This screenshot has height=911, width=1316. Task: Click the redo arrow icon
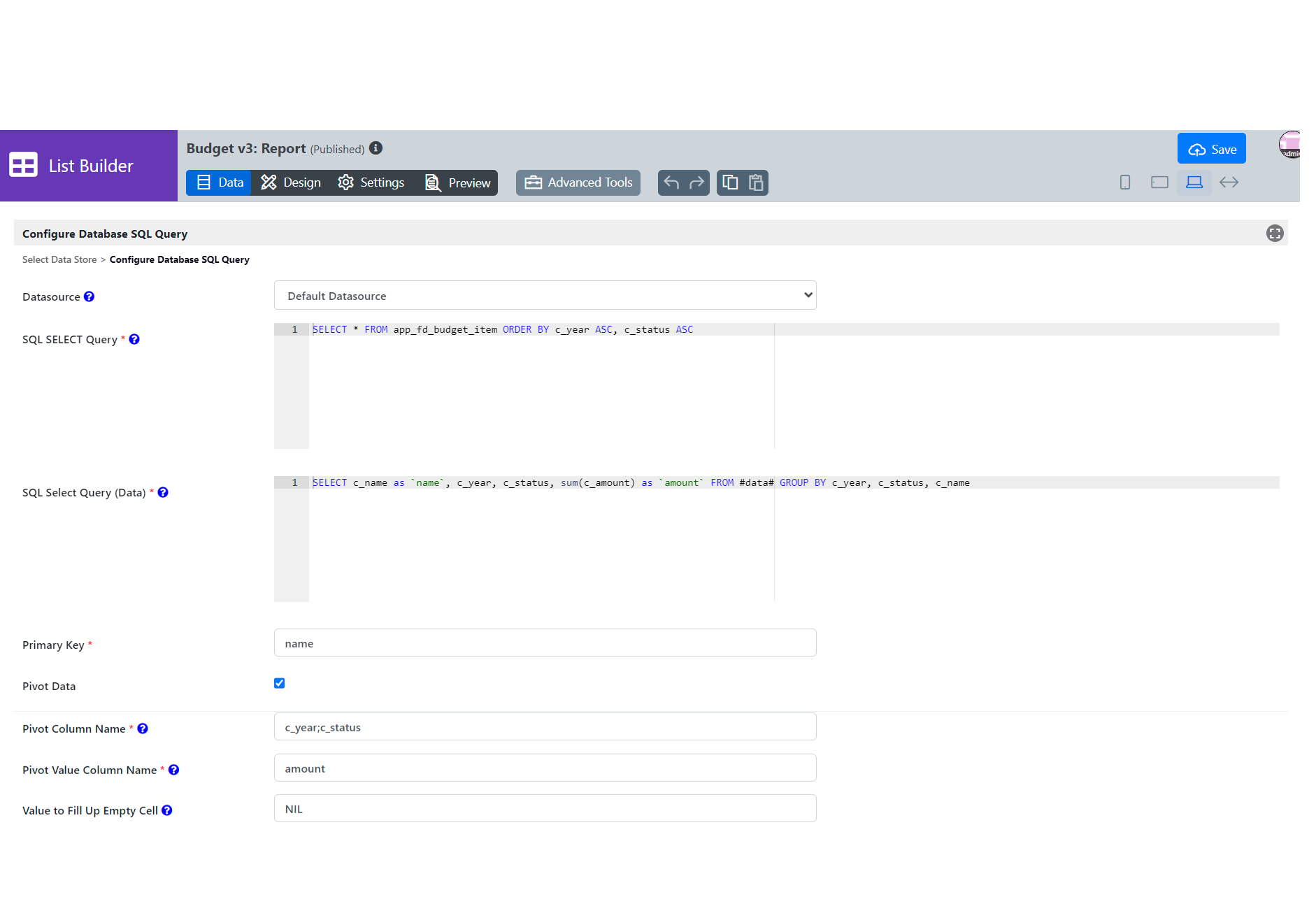click(696, 182)
